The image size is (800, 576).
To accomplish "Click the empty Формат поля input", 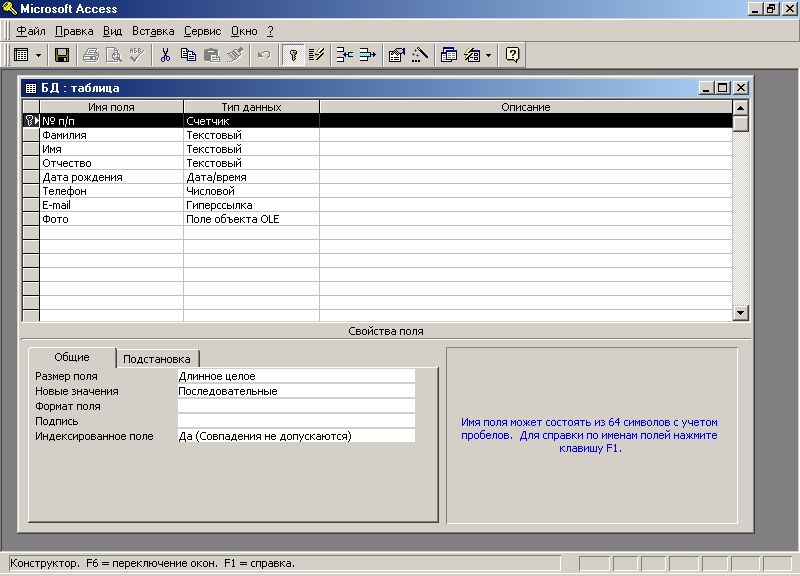I will [x=296, y=406].
